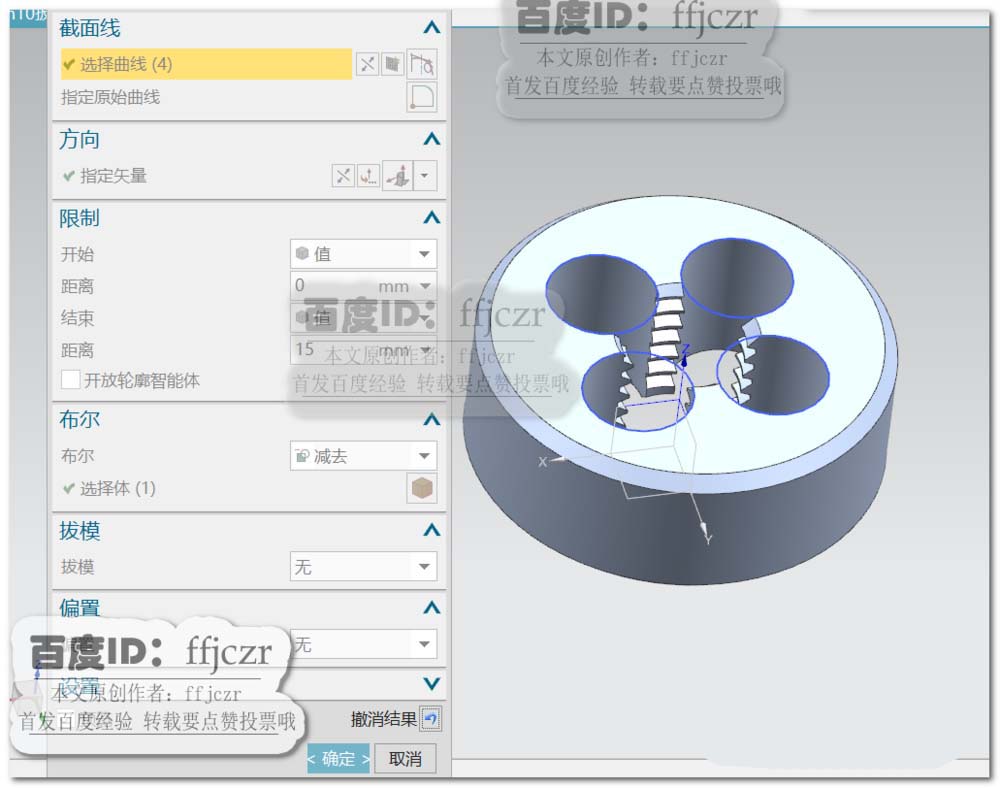The width and height of the screenshot is (1000, 788).
Task: Collapse the 偏置 section
Action: (432, 608)
